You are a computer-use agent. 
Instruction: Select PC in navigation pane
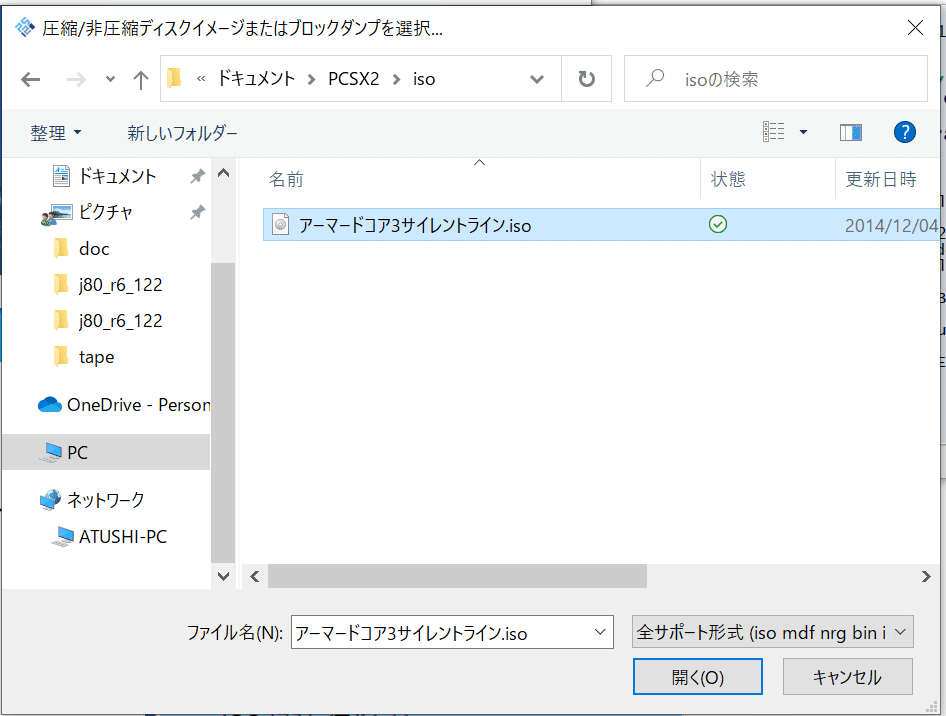click(106, 452)
